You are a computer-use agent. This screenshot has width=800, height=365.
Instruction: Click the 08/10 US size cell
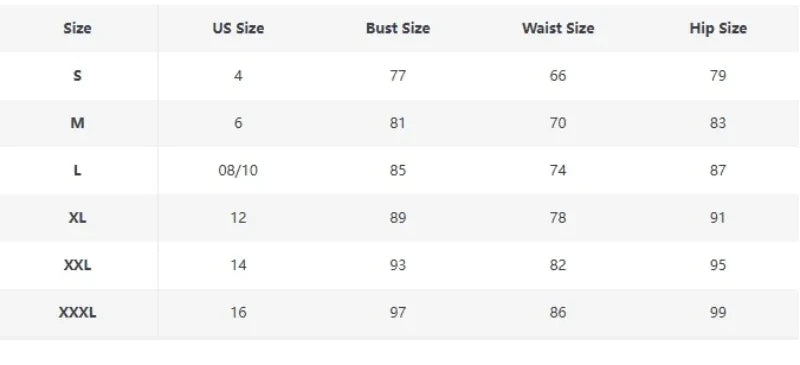click(x=238, y=171)
